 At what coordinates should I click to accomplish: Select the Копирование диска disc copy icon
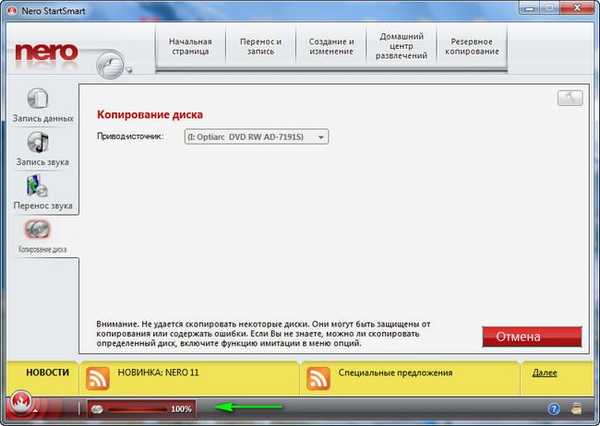point(38,229)
